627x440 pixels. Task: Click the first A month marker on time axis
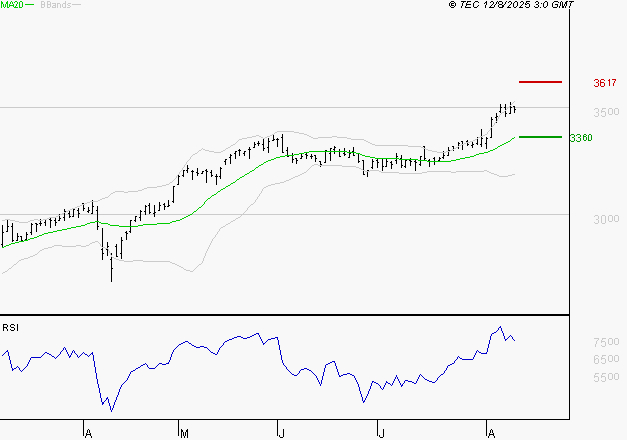pos(88,433)
